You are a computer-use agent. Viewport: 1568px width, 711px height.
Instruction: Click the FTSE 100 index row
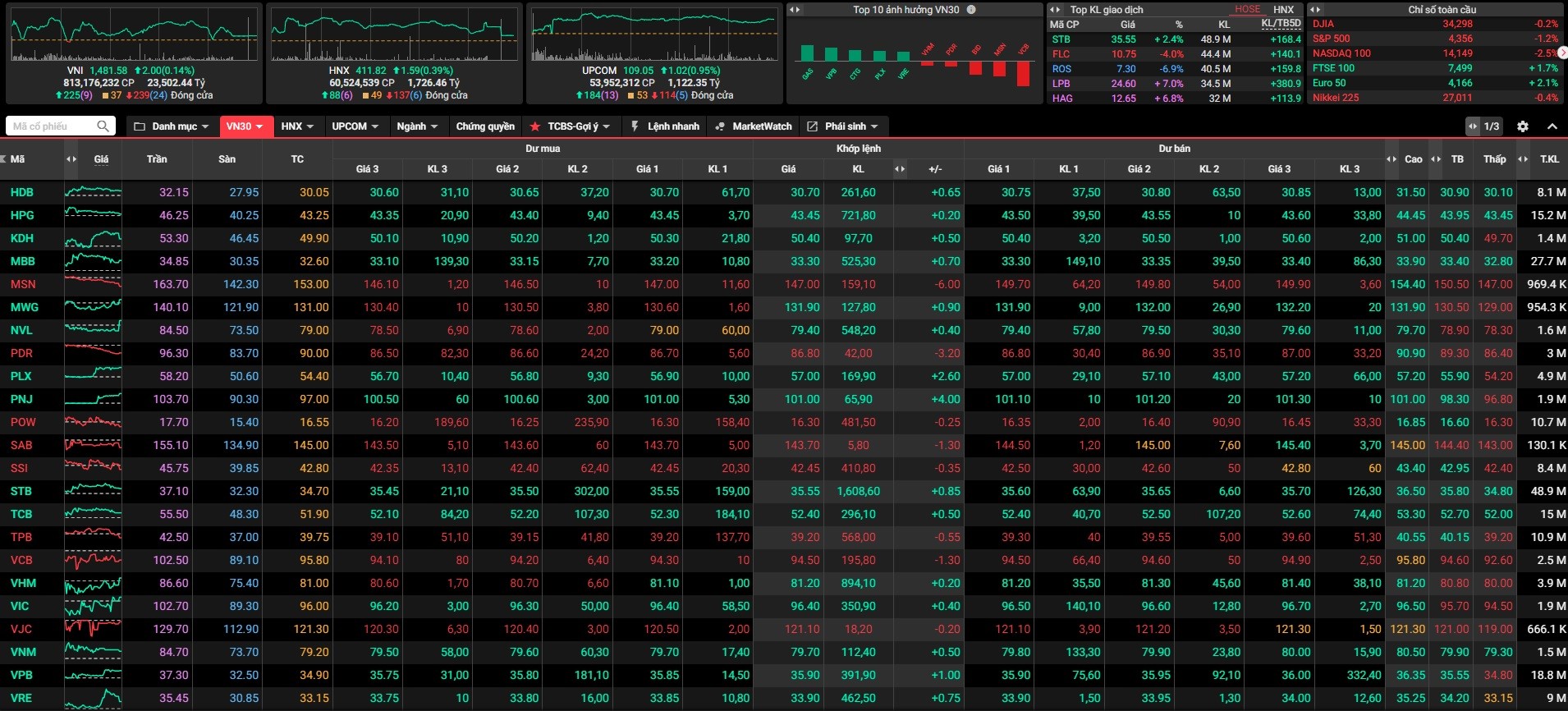click(x=1435, y=68)
